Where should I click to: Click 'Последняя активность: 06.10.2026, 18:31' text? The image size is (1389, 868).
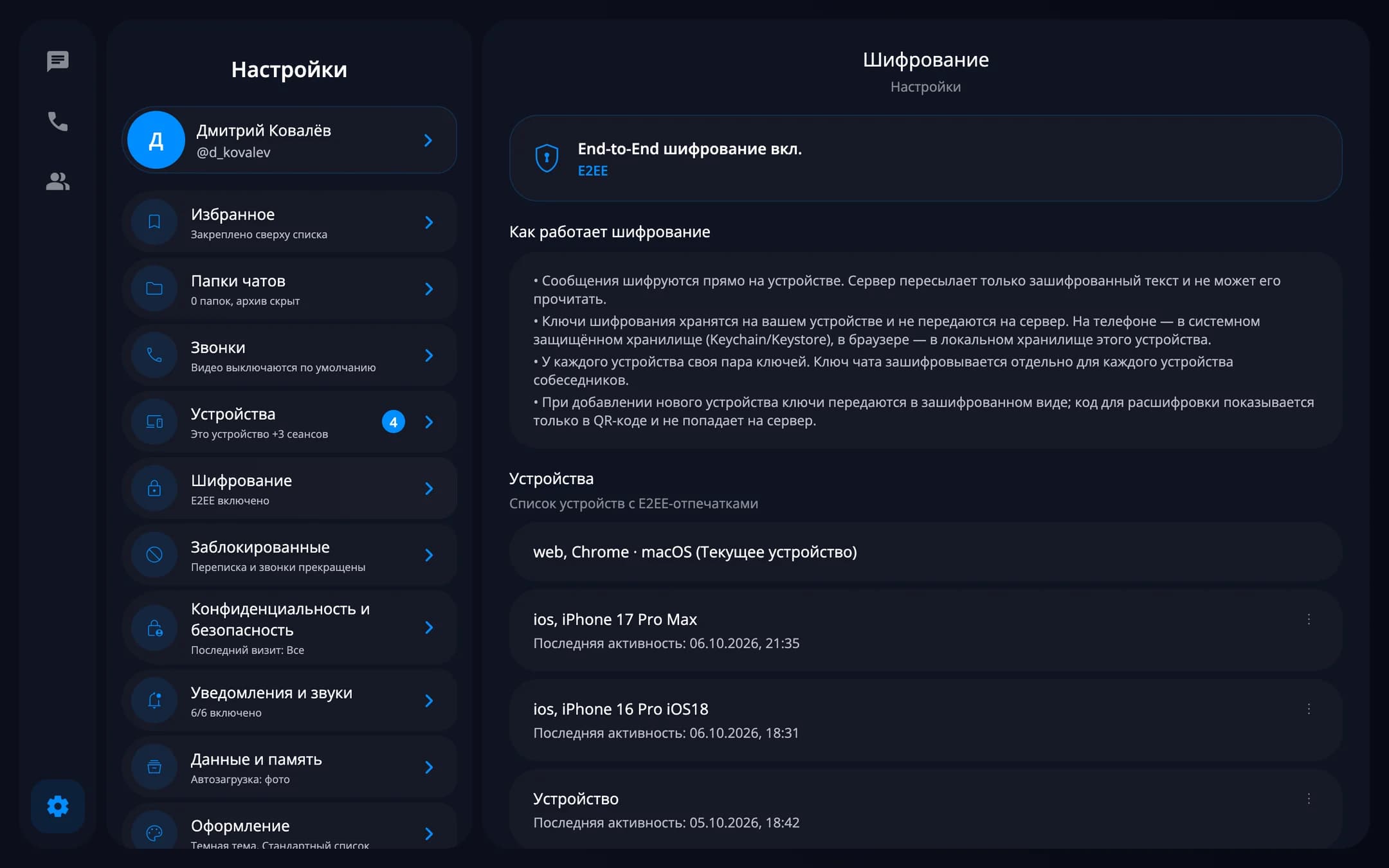click(666, 733)
